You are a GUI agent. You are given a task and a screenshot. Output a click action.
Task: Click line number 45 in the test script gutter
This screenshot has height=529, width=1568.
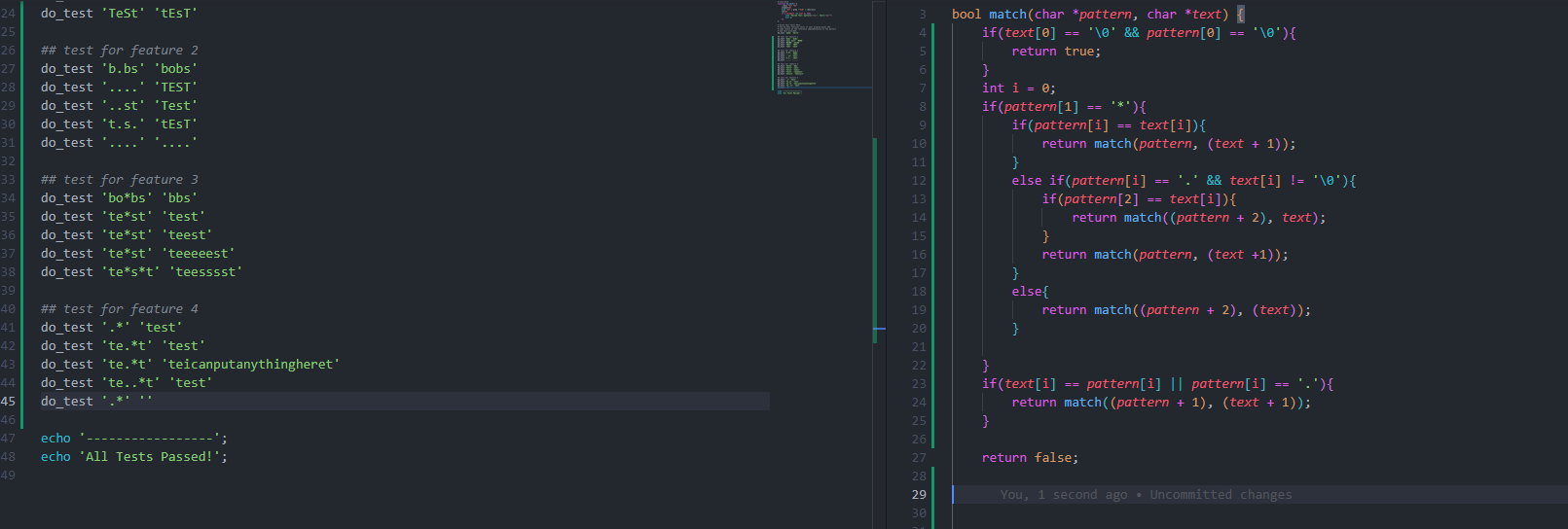[x=9, y=402]
